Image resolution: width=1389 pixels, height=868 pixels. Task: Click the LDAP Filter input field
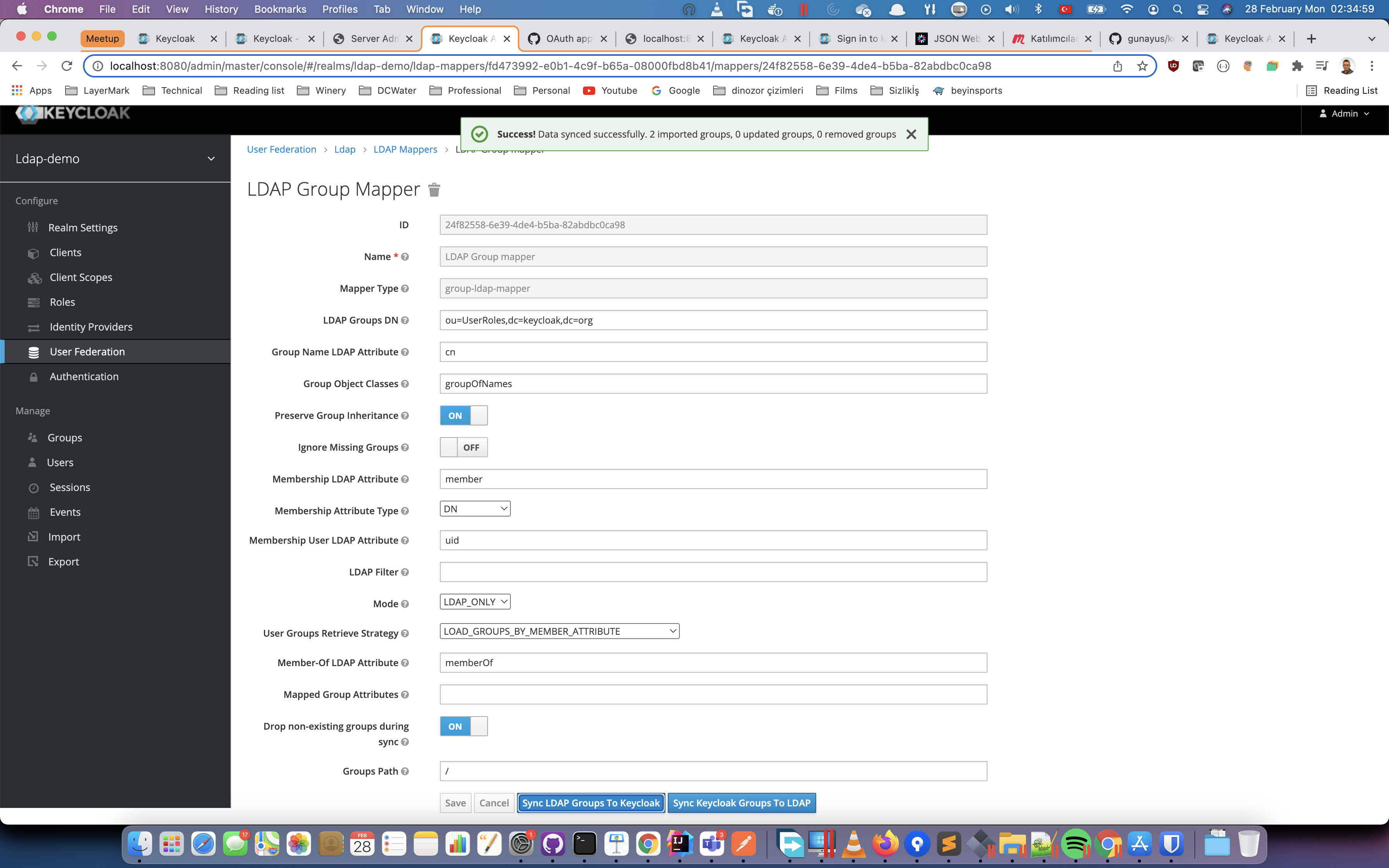point(713,572)
